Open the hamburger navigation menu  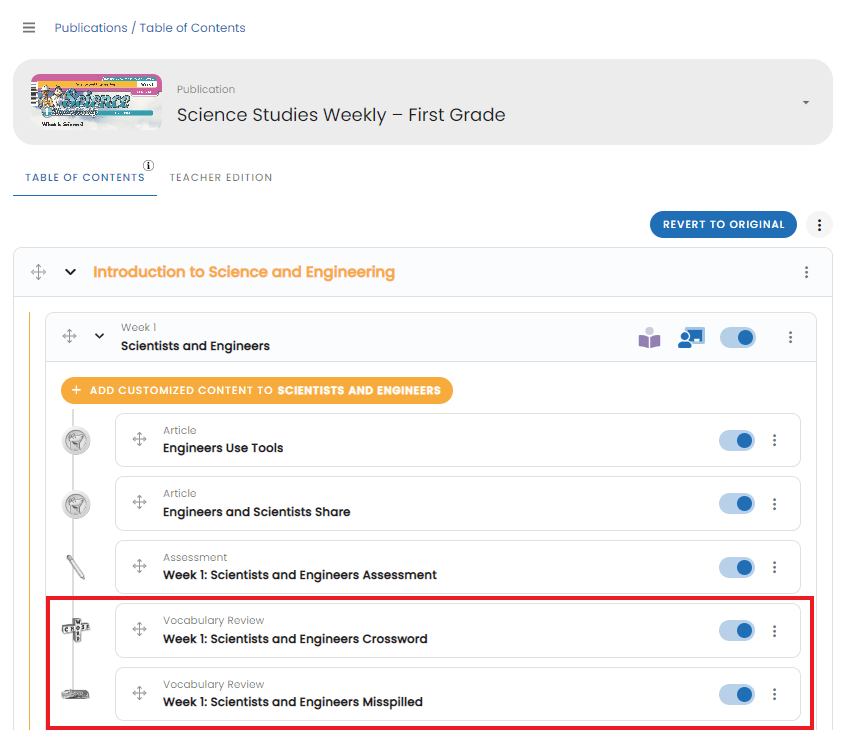(x=29, y=28)
